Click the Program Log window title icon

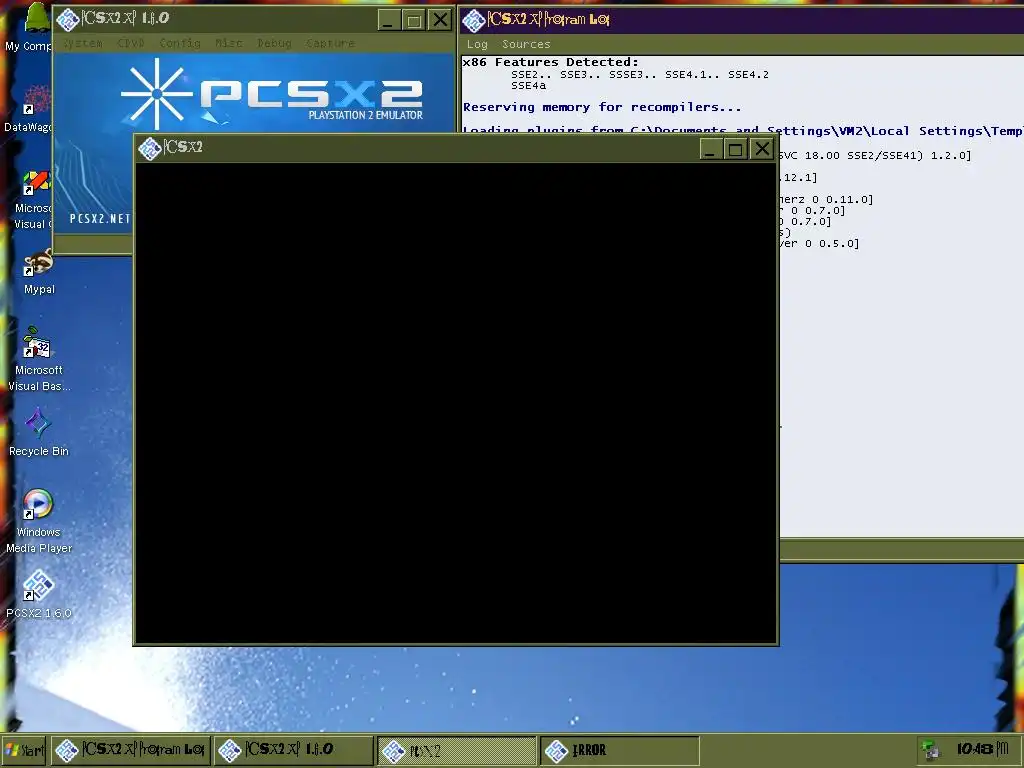(473, 20)
